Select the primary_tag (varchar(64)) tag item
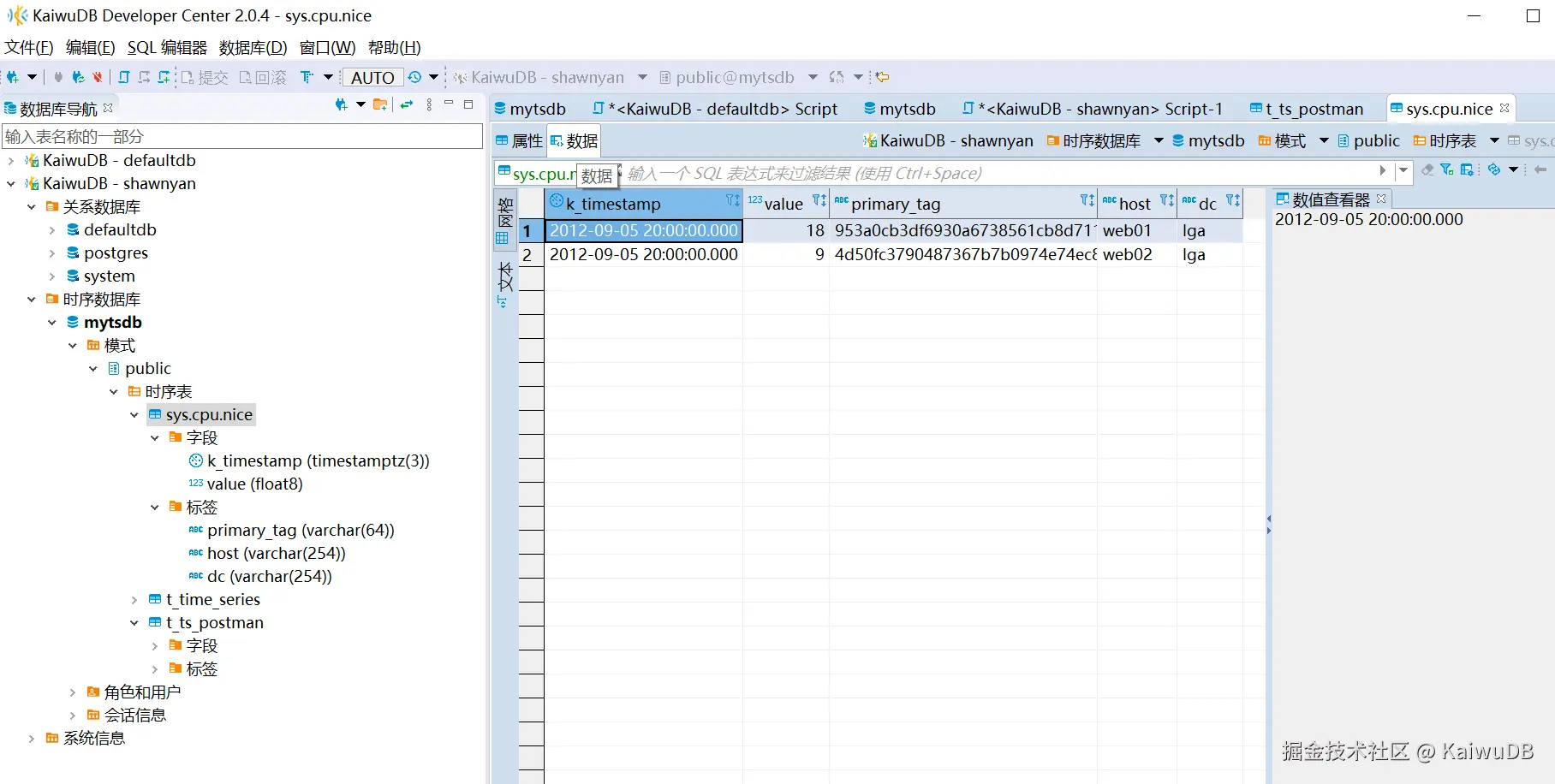The image size is (1555, 784). pos(291,530)
